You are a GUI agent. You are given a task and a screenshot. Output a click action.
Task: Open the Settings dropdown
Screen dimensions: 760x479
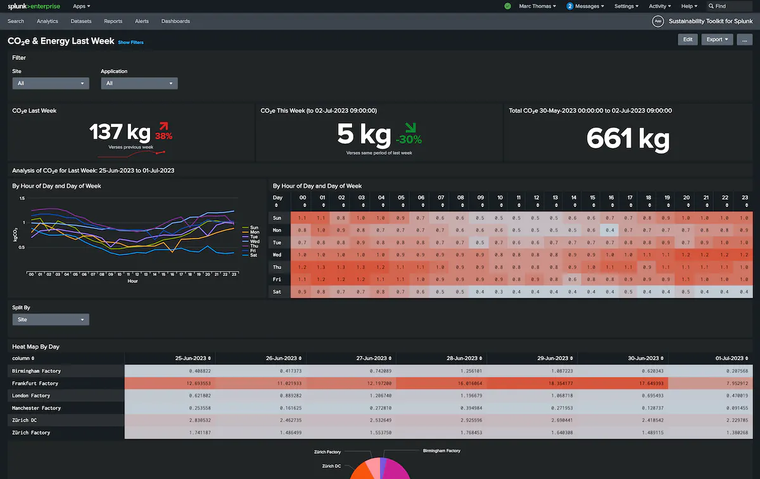pos(626,6)
